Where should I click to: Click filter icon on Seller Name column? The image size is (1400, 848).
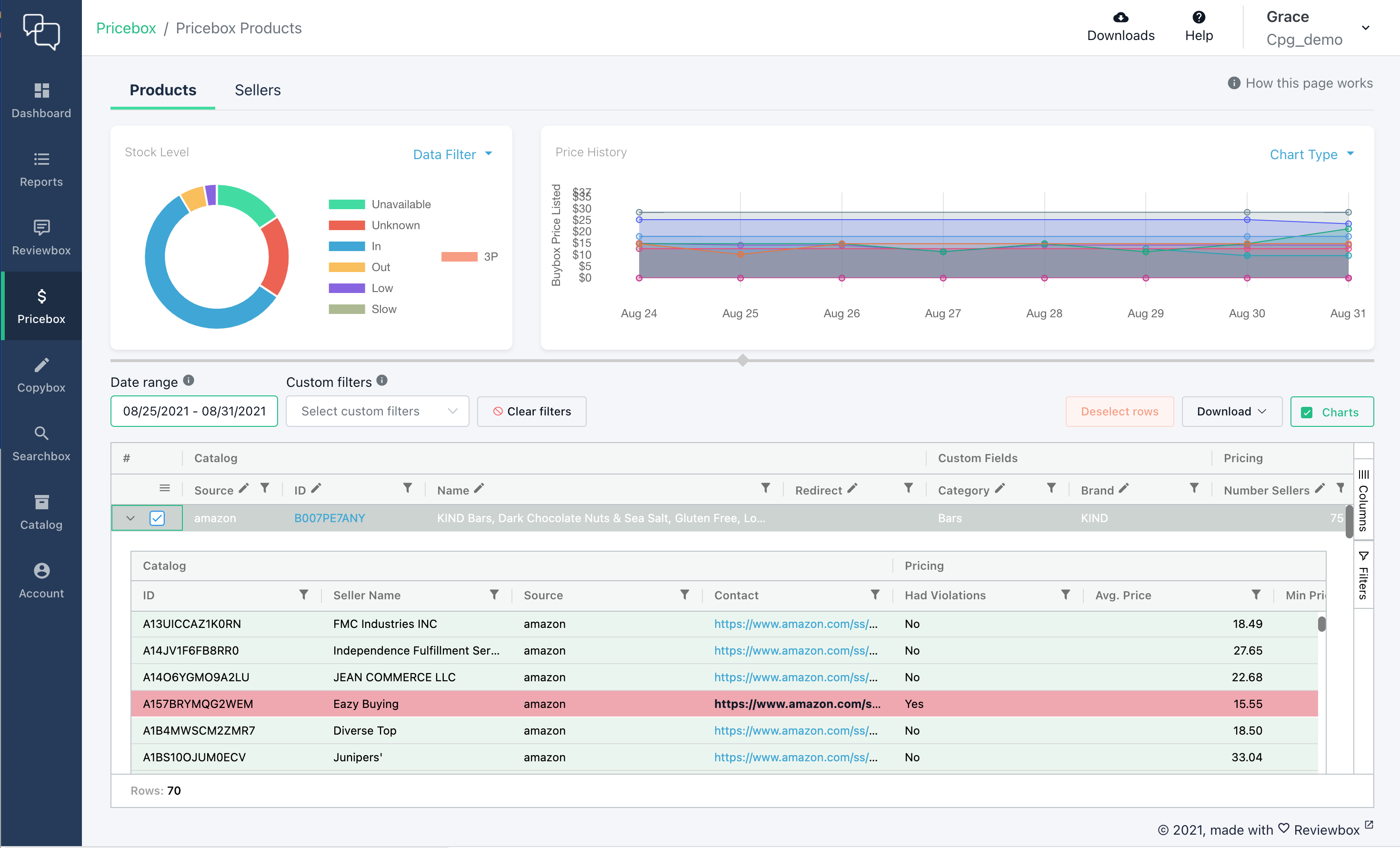coord(494,595)
